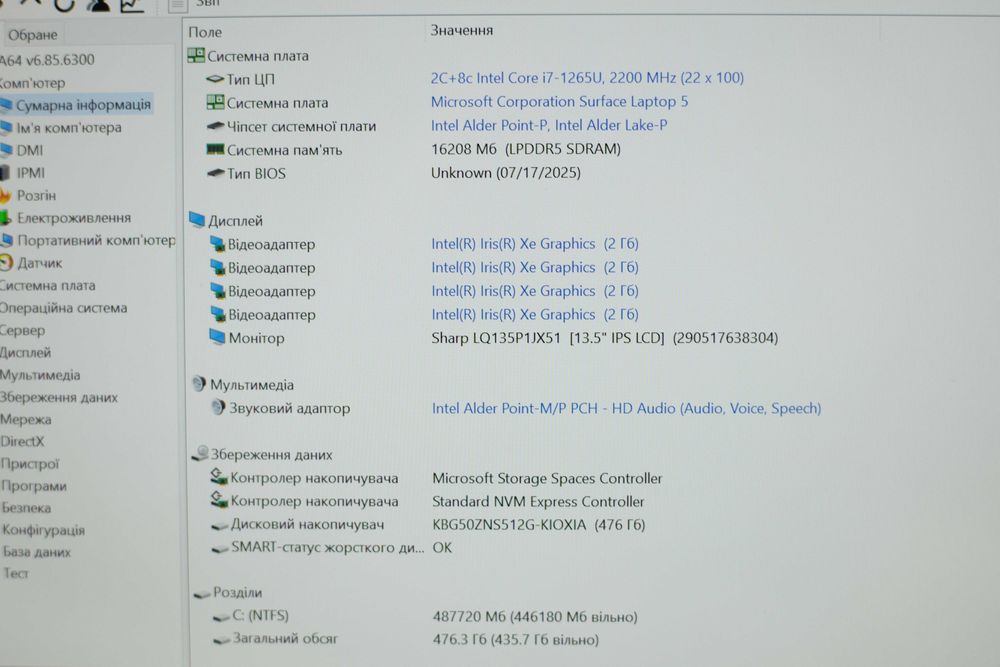Open the Microsoft Corporation Surface Laptop 5 link
The image size is (1000, 667).
559,101
